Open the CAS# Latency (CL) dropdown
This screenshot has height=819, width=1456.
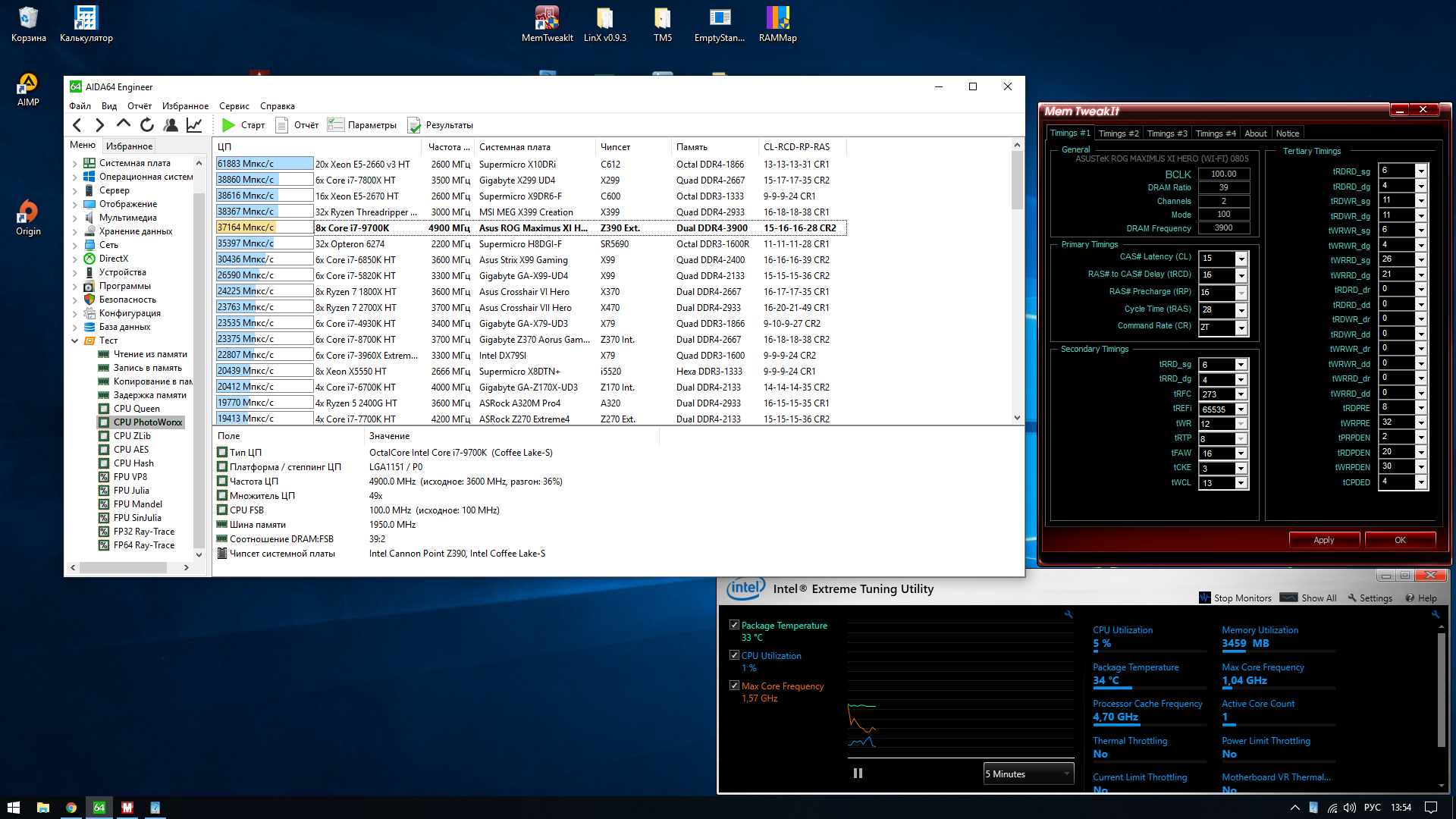tap(1241, 259)
